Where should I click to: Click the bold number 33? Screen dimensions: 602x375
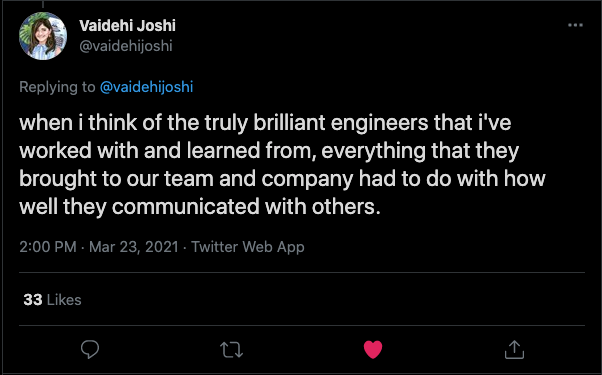point(33,300)
